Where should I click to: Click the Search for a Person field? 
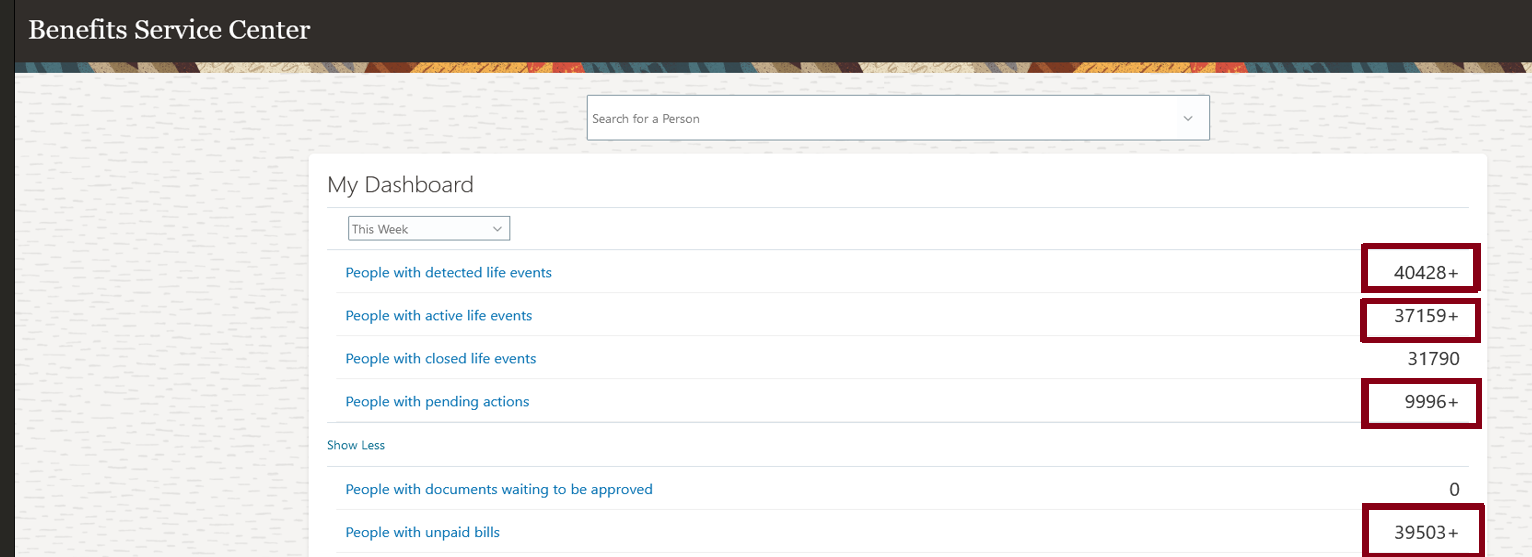(880, 118)
